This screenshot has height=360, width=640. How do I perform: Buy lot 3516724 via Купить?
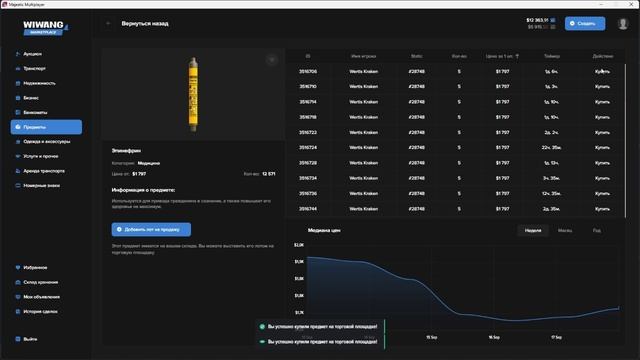[602, 148]
